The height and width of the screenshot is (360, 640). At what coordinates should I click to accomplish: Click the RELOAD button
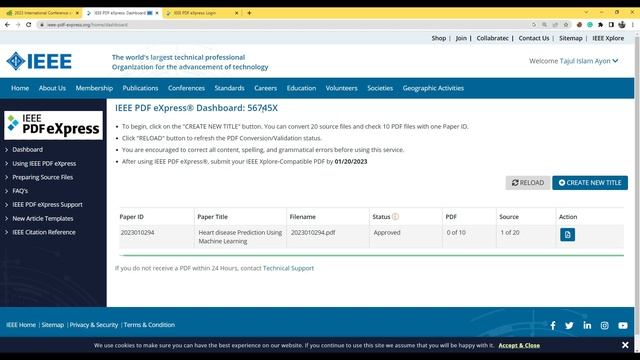click(528, 183)
